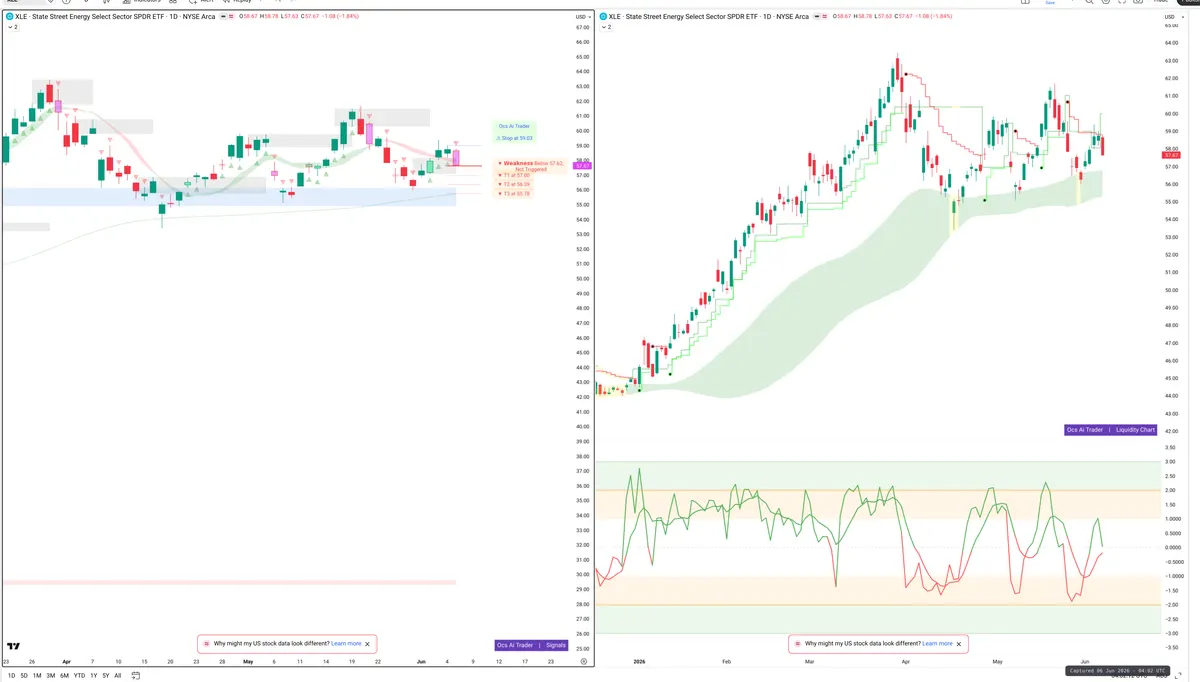Viewport: 1200px width, 682px height.
Task: Select the 3M time range
Action: pyautogui.click(x=51, y=676)
